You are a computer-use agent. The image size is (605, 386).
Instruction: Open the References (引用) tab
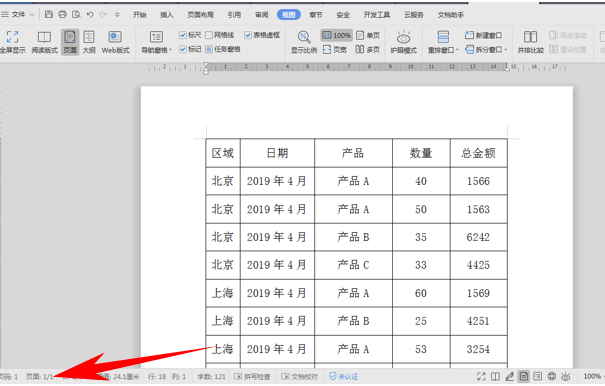point(234,15)
